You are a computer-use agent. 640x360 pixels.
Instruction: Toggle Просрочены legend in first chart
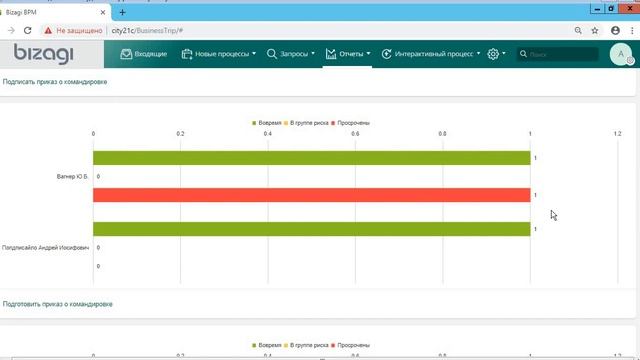pyautogui.click(x=350, y=123)
